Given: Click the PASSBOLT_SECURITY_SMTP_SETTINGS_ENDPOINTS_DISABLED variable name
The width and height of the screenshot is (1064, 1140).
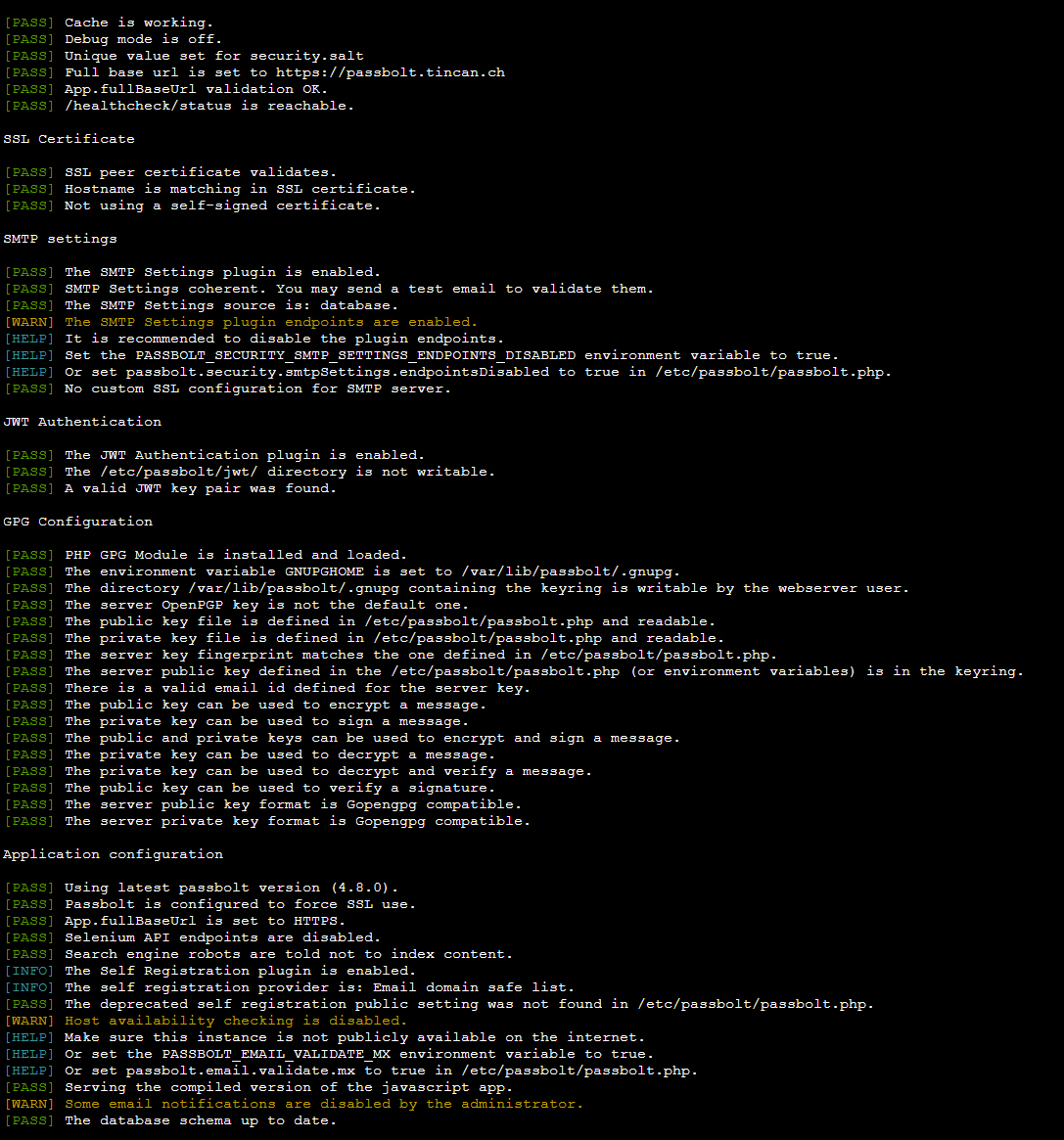Looking at the screenshot, I should click(x=355, y=355).
